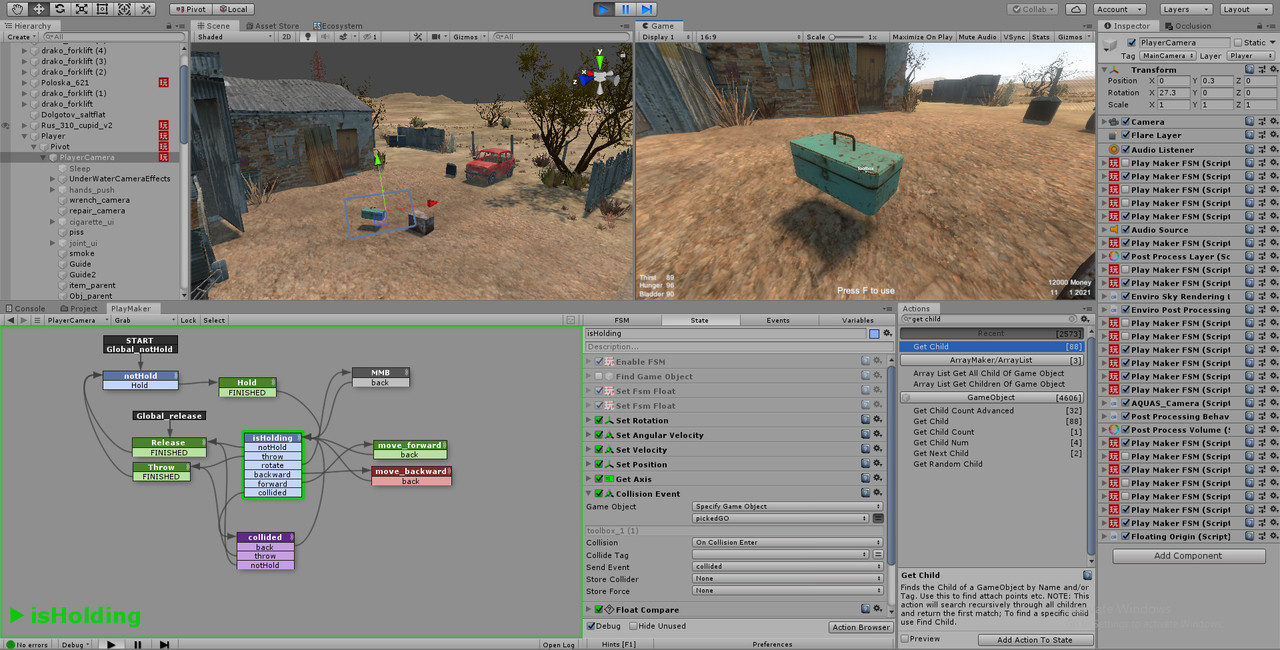Open the Occlusion tab
1280x650 pixels.
click(x=1188, y=26)
